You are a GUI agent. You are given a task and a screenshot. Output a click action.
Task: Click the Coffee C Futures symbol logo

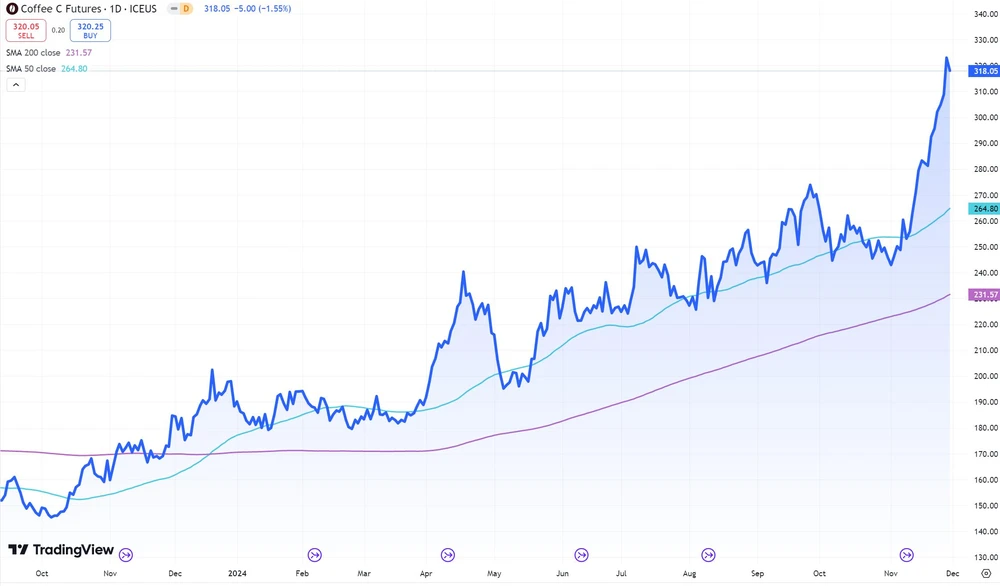point(10,8)
